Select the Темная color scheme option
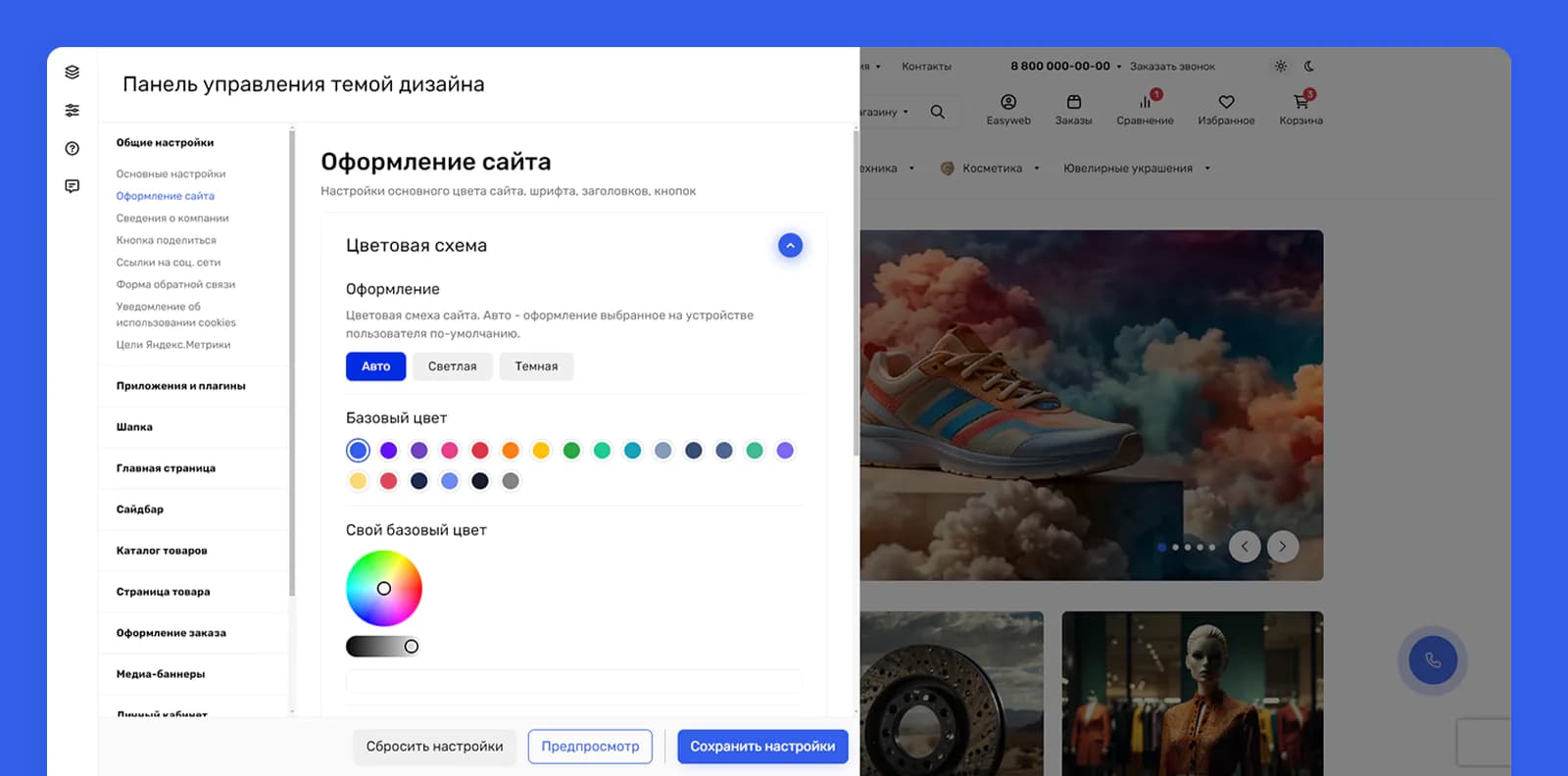This screenshot has width=1568, height=776. 536,366
